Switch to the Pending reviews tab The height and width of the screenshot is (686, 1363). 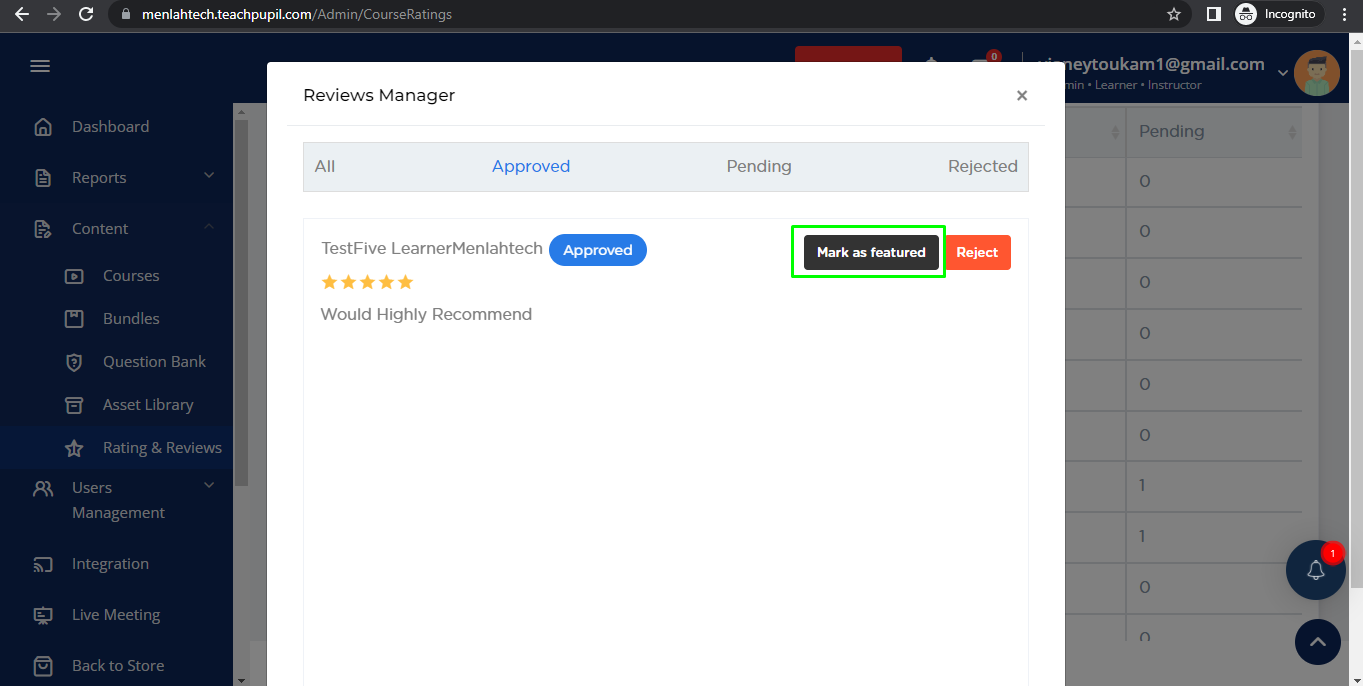(x=758, y=166)
